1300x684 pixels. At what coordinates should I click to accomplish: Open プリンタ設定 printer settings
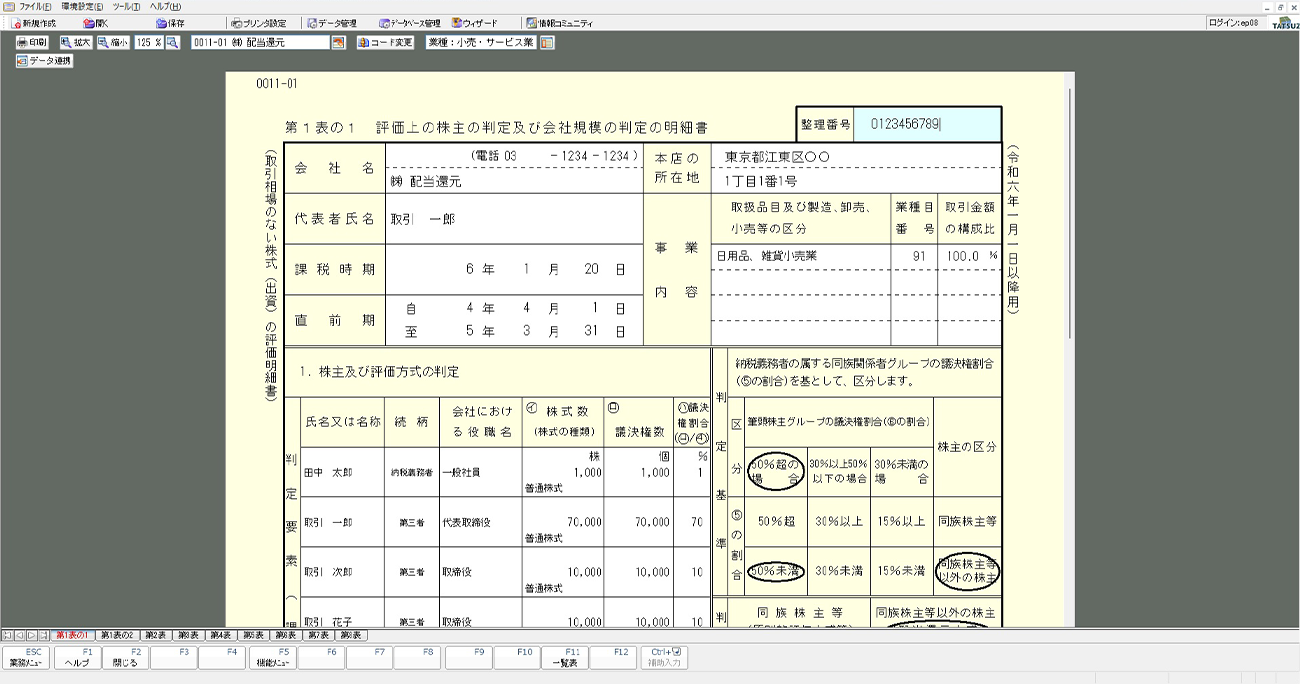pos(258,23)
